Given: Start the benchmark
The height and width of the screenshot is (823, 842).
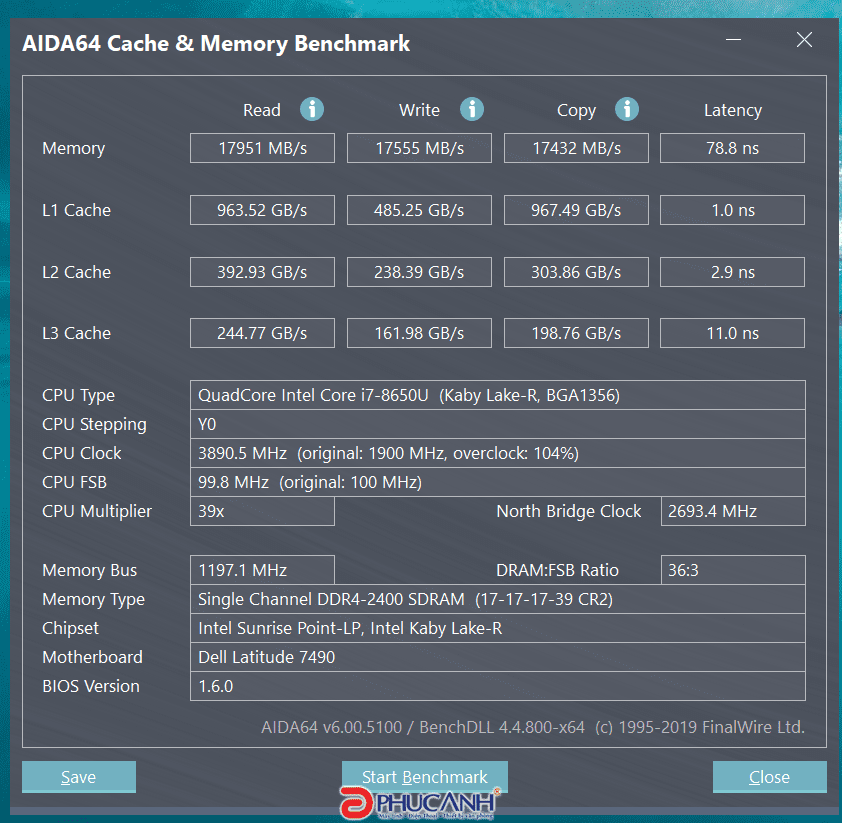Looking at the screenshot, I should 425,776.
